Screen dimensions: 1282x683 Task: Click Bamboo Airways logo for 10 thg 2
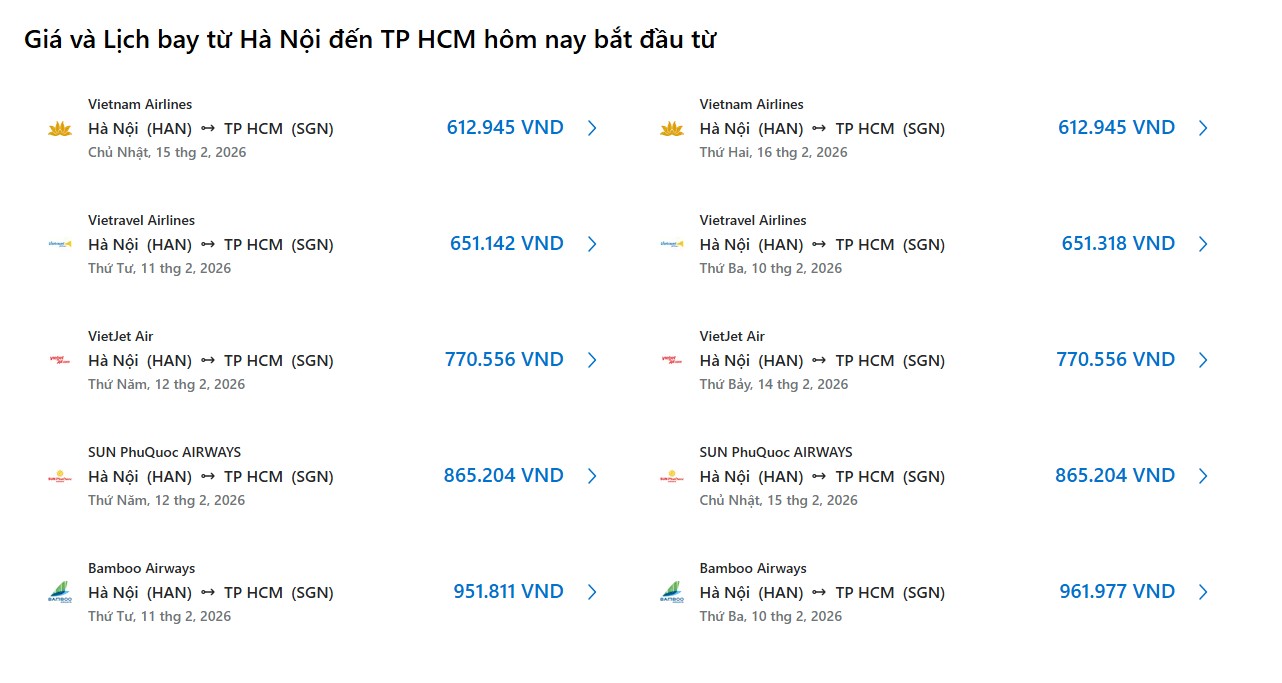point(671,592)
